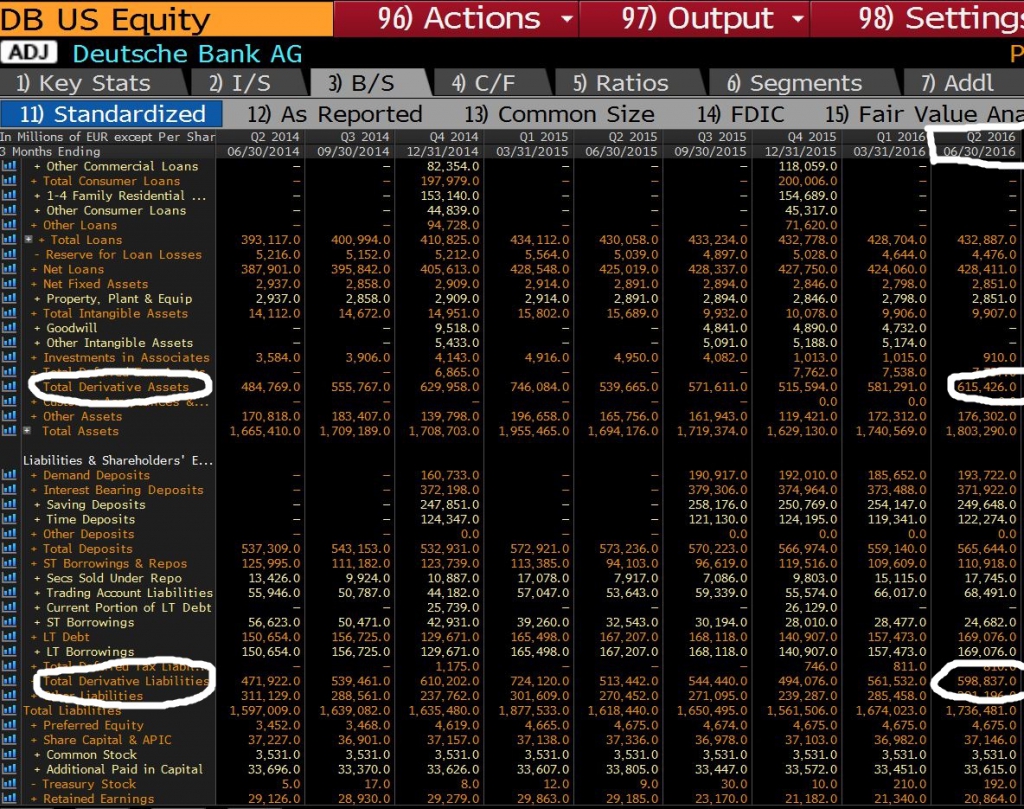The width and height of the screenshot is (1024, 809).
Task: Chart the Total Loans row via its icon
Action: point(9,240)
